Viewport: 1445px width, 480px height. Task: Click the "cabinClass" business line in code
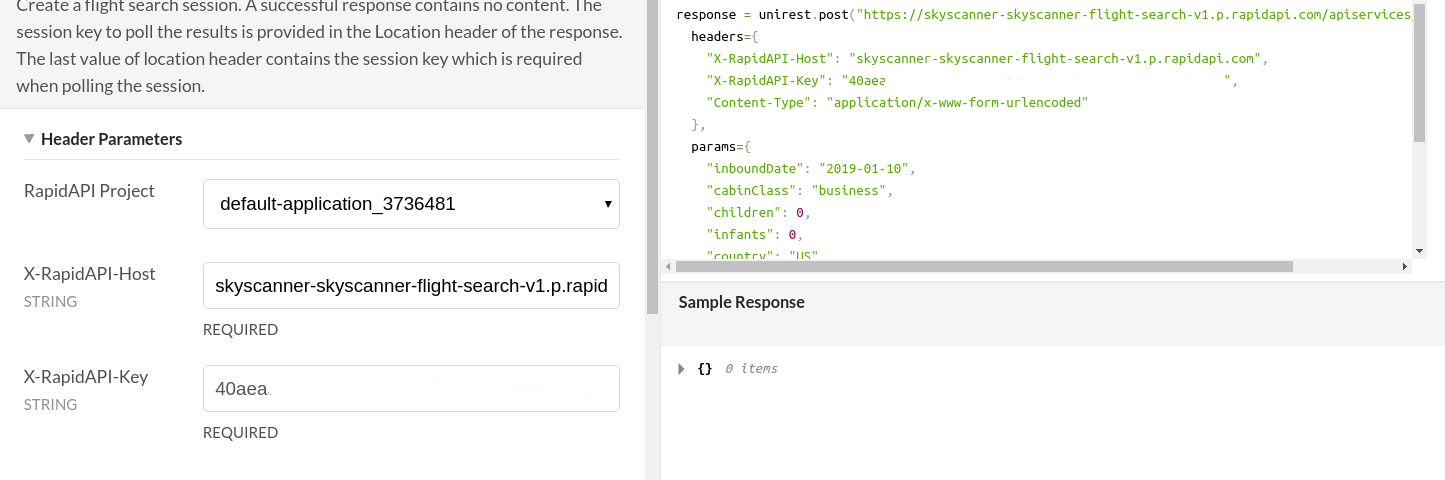coord(800,190)
